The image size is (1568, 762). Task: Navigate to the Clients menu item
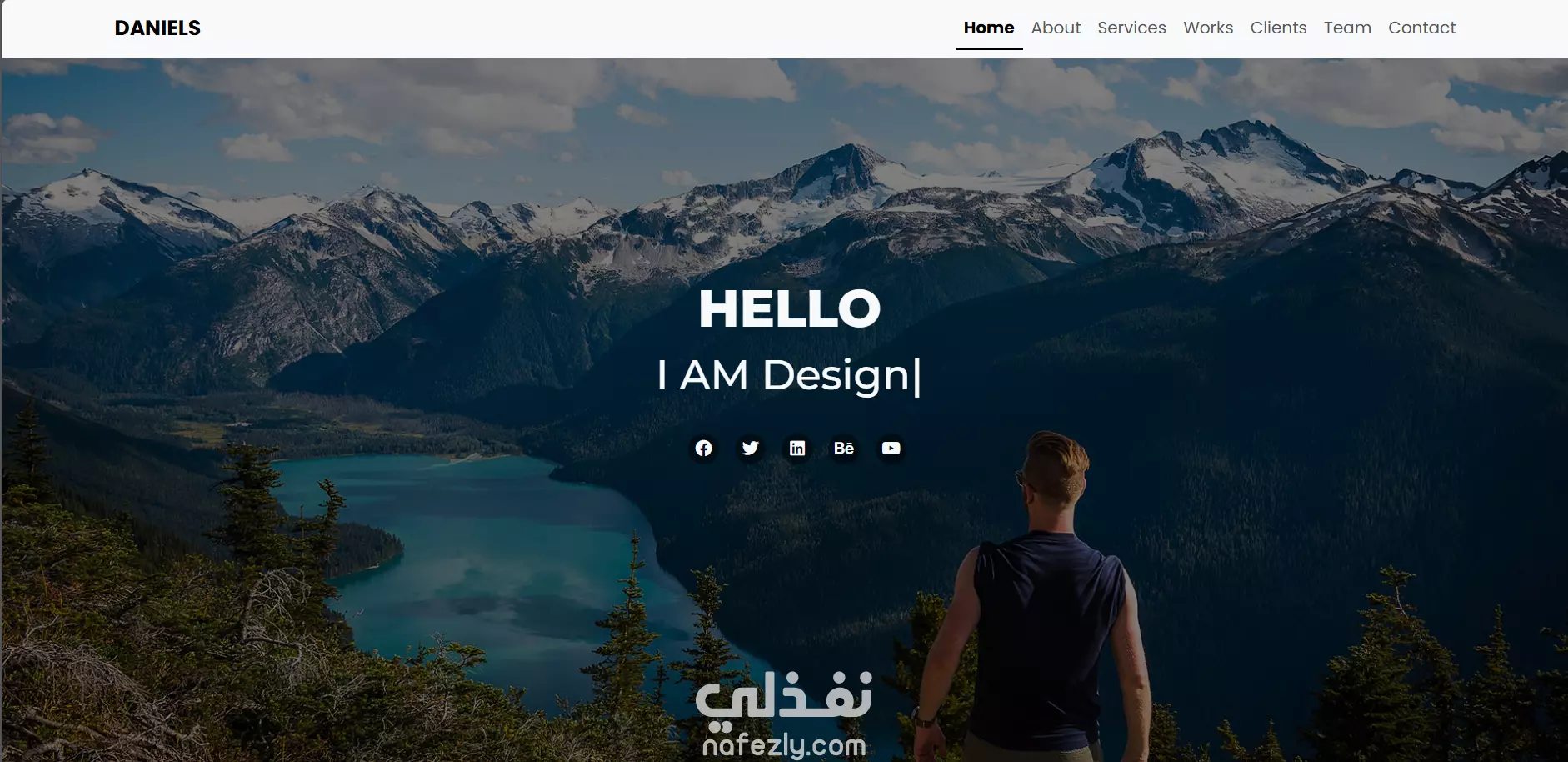tap(1278, 28)
